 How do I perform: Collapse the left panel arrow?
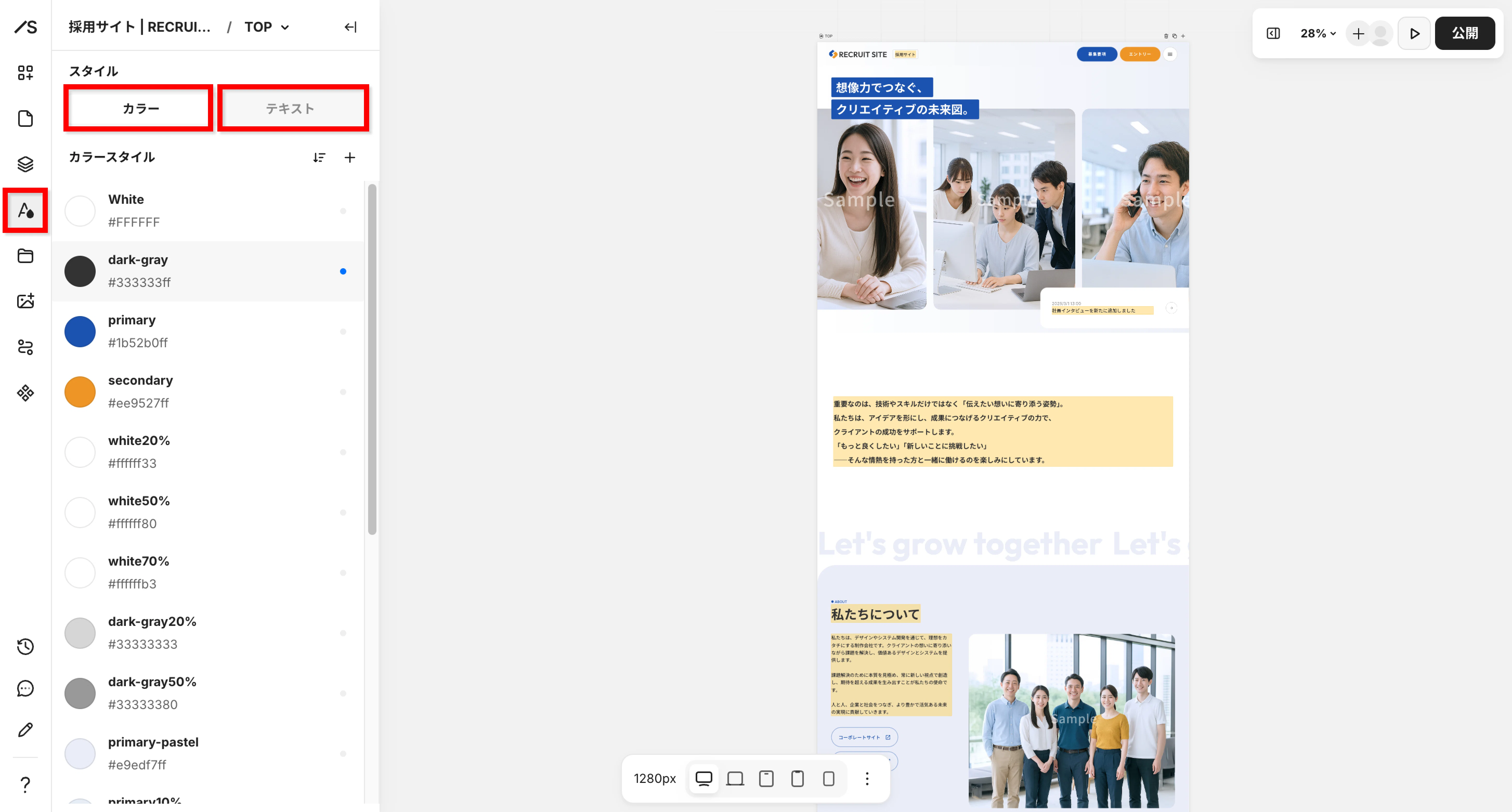pos(350,27)
